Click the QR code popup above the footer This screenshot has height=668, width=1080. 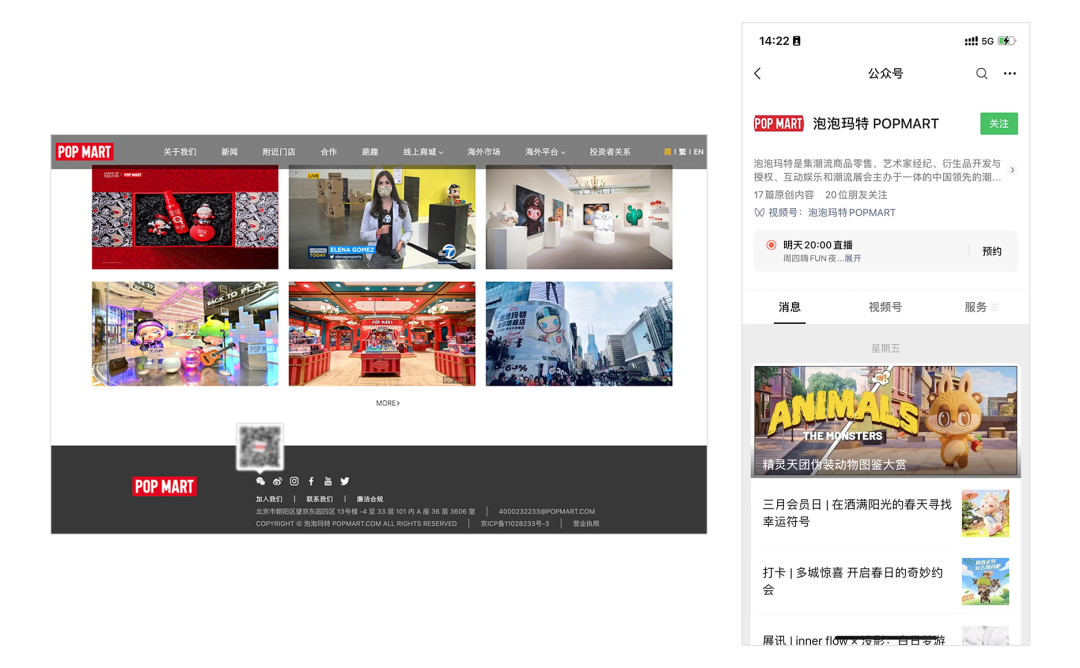click(260, 447)
